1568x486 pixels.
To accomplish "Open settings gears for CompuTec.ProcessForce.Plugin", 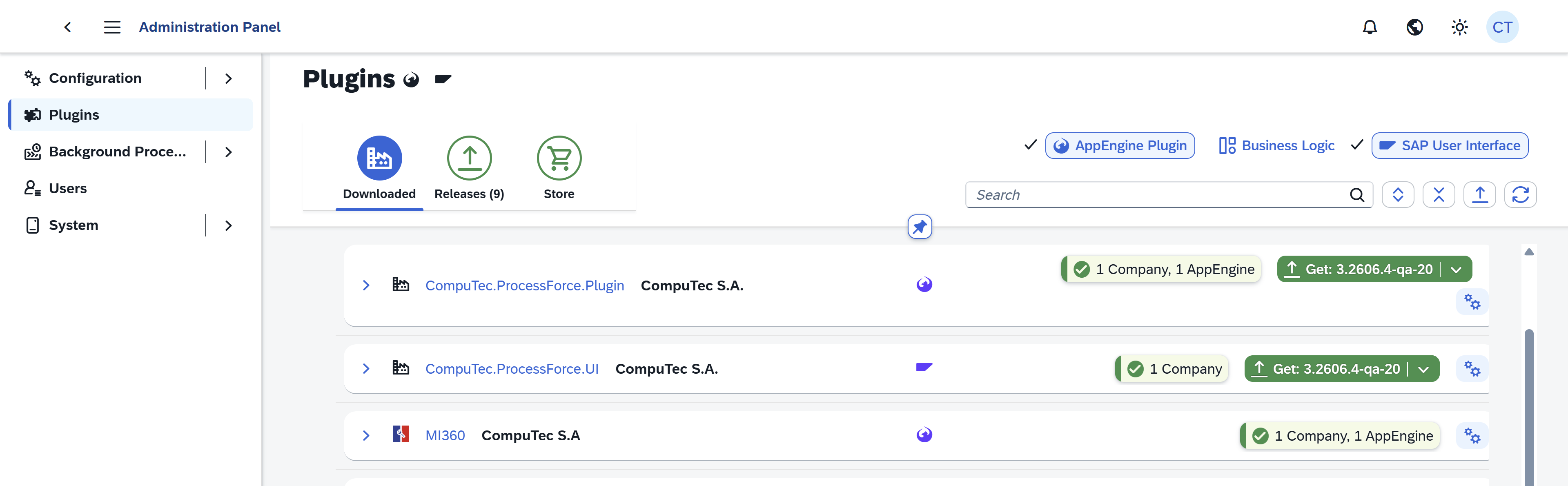I will point(1472,302).
